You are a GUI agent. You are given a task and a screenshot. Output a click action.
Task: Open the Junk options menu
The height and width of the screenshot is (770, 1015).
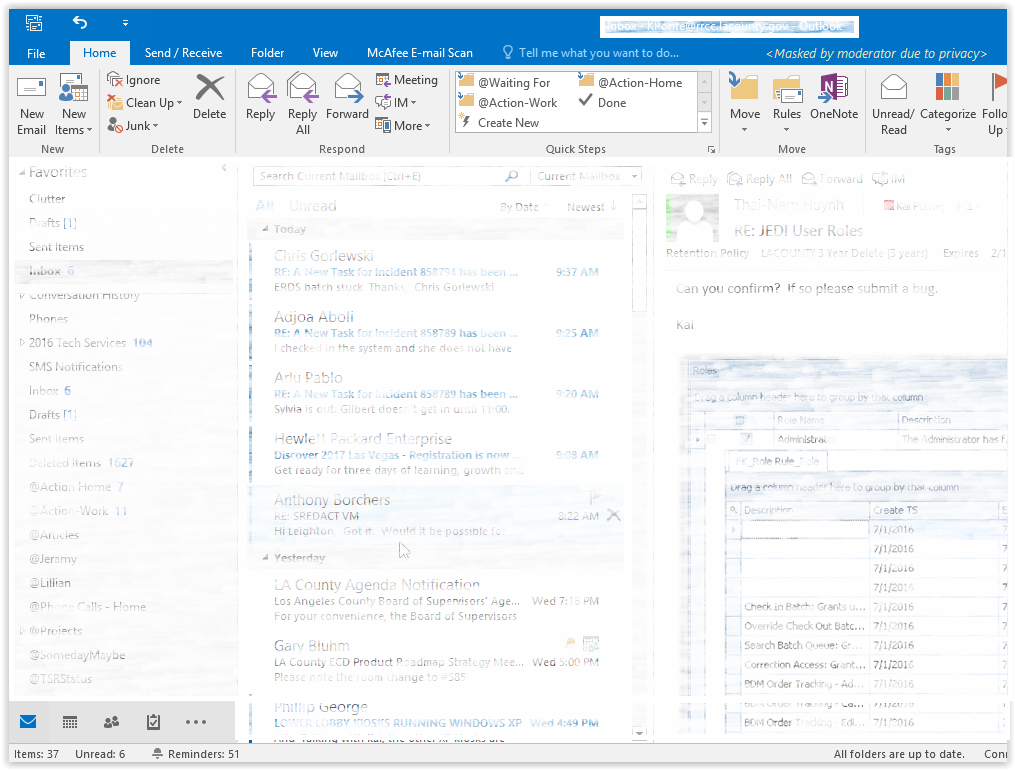coord(133,126)
